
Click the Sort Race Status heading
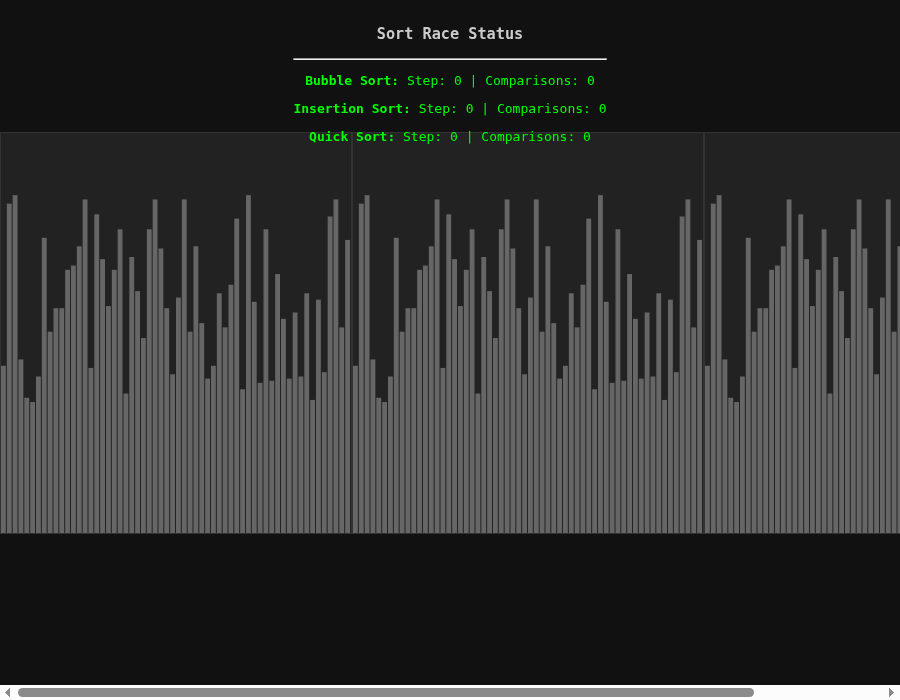click(449, 34)
